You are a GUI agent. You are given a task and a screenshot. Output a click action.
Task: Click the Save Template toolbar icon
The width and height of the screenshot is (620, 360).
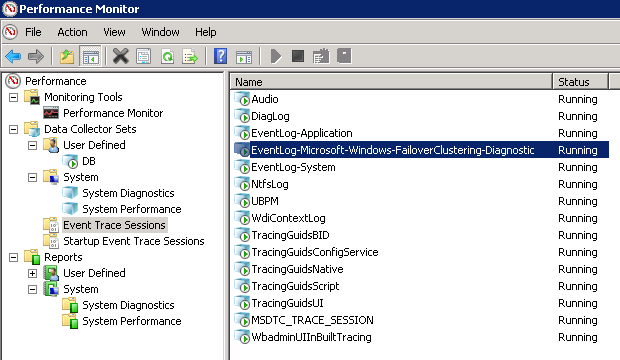[x=321, y=57]
